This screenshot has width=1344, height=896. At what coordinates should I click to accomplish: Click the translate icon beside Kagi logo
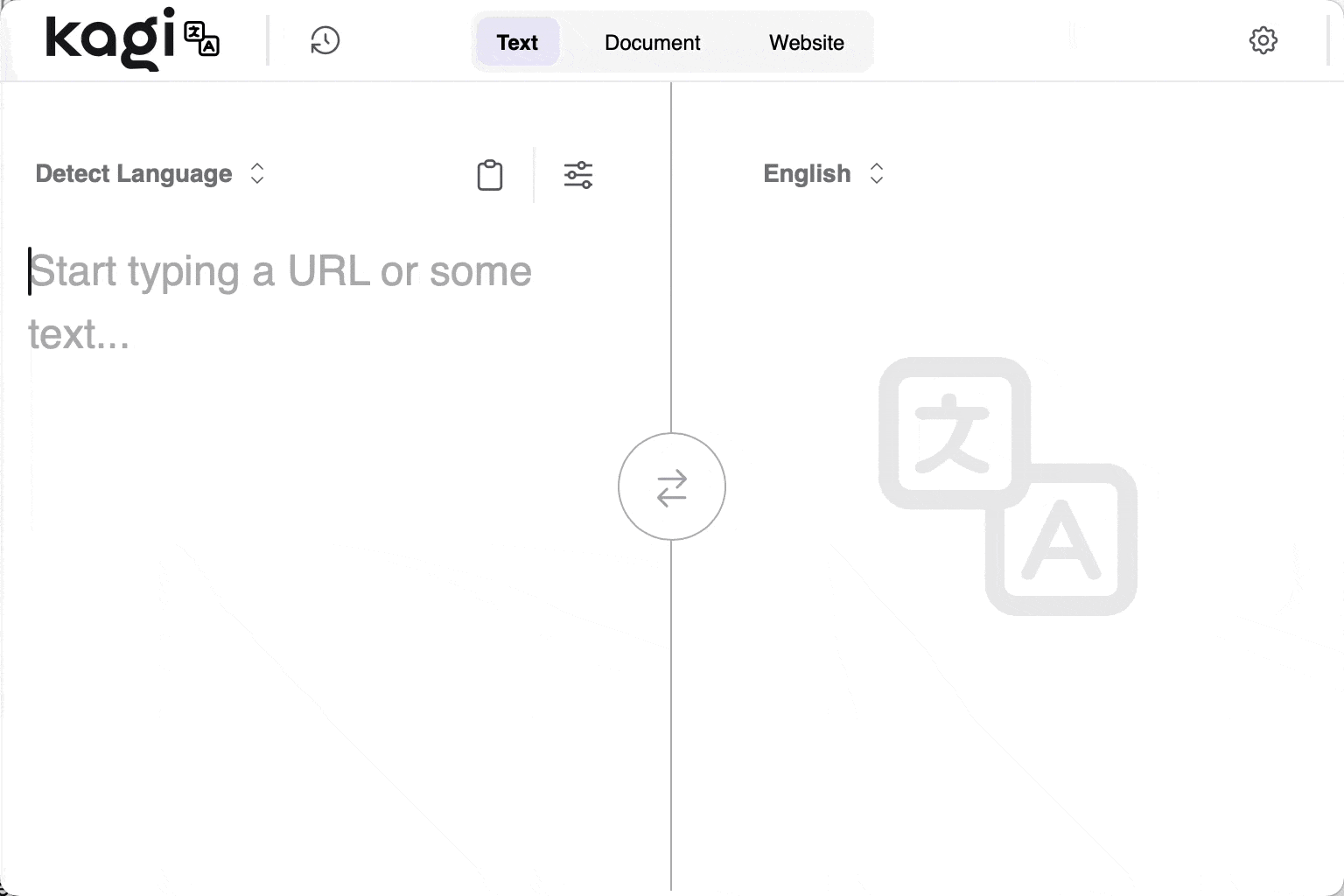[x=202, y=39]
